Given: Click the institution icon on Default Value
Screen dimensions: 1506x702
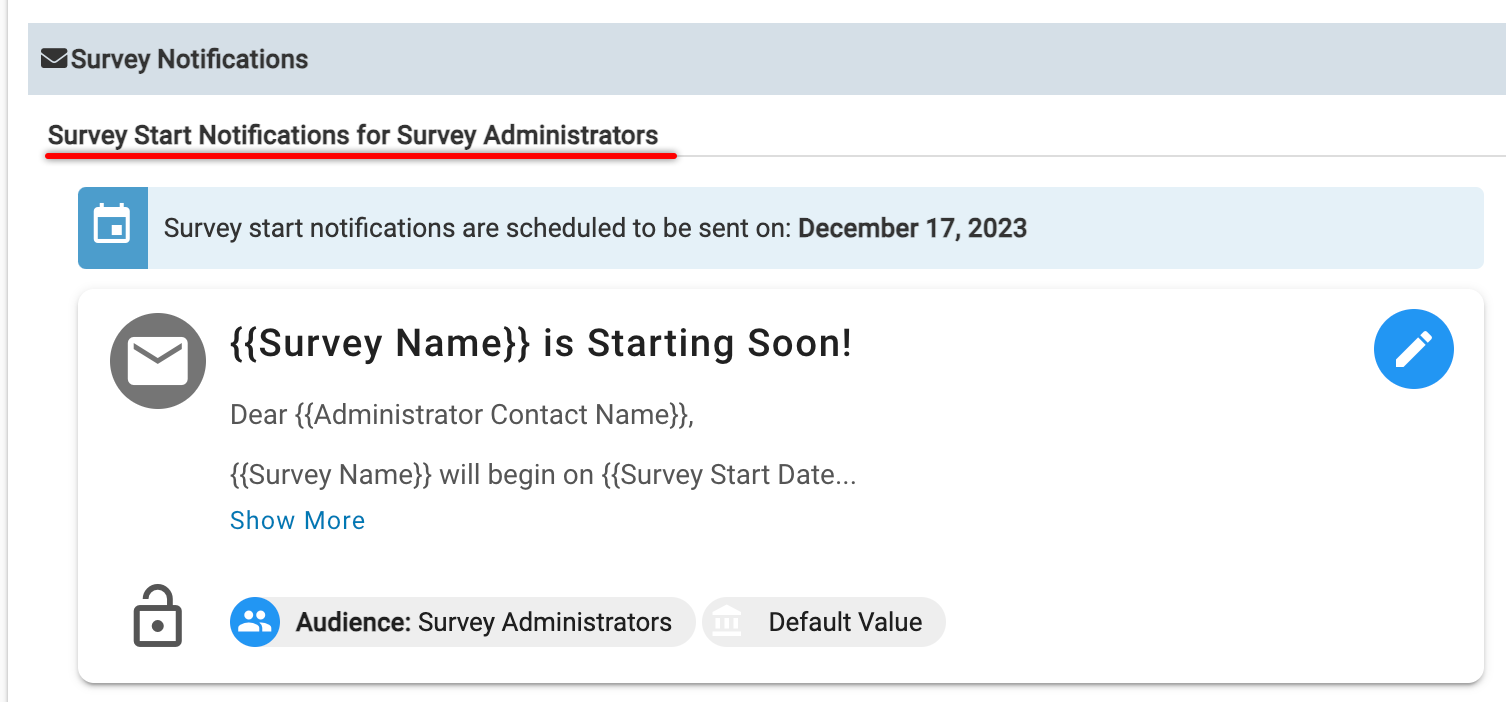Looking at the screenshot, I should 727,622.
